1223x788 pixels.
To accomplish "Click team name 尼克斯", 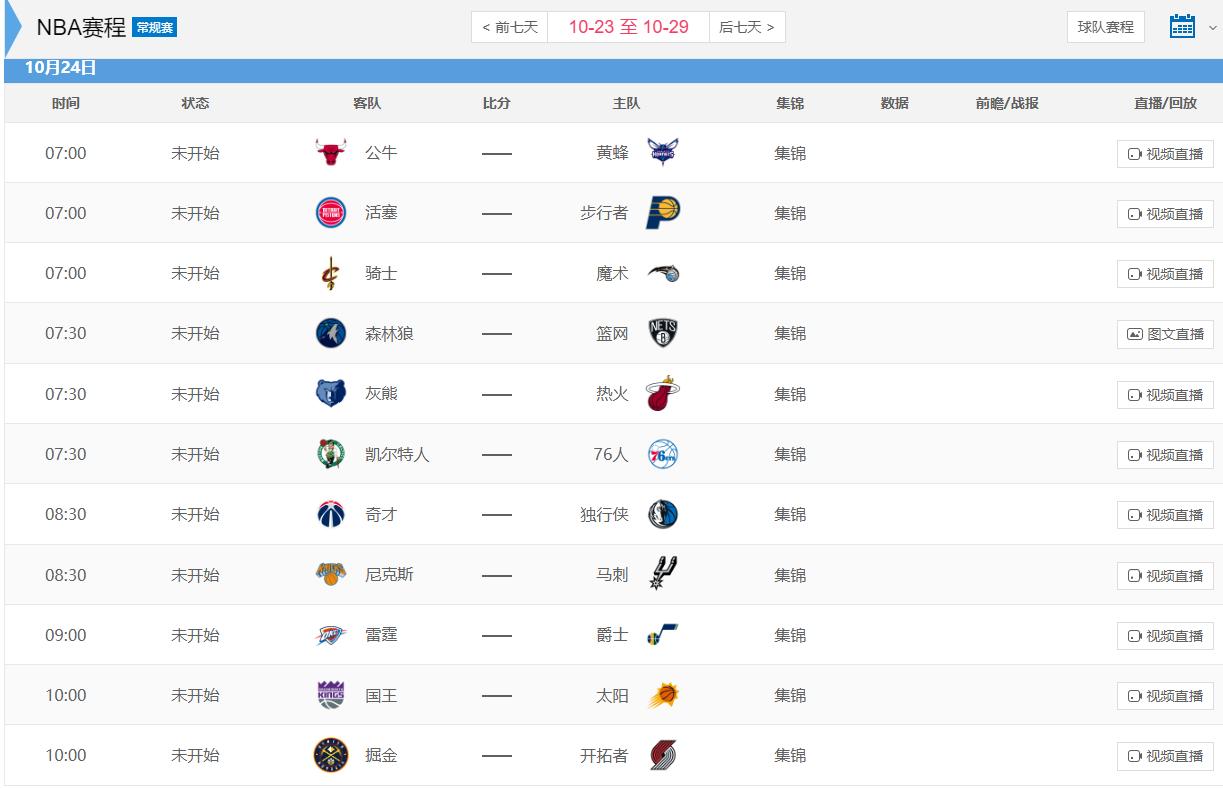I will [389, 575].
